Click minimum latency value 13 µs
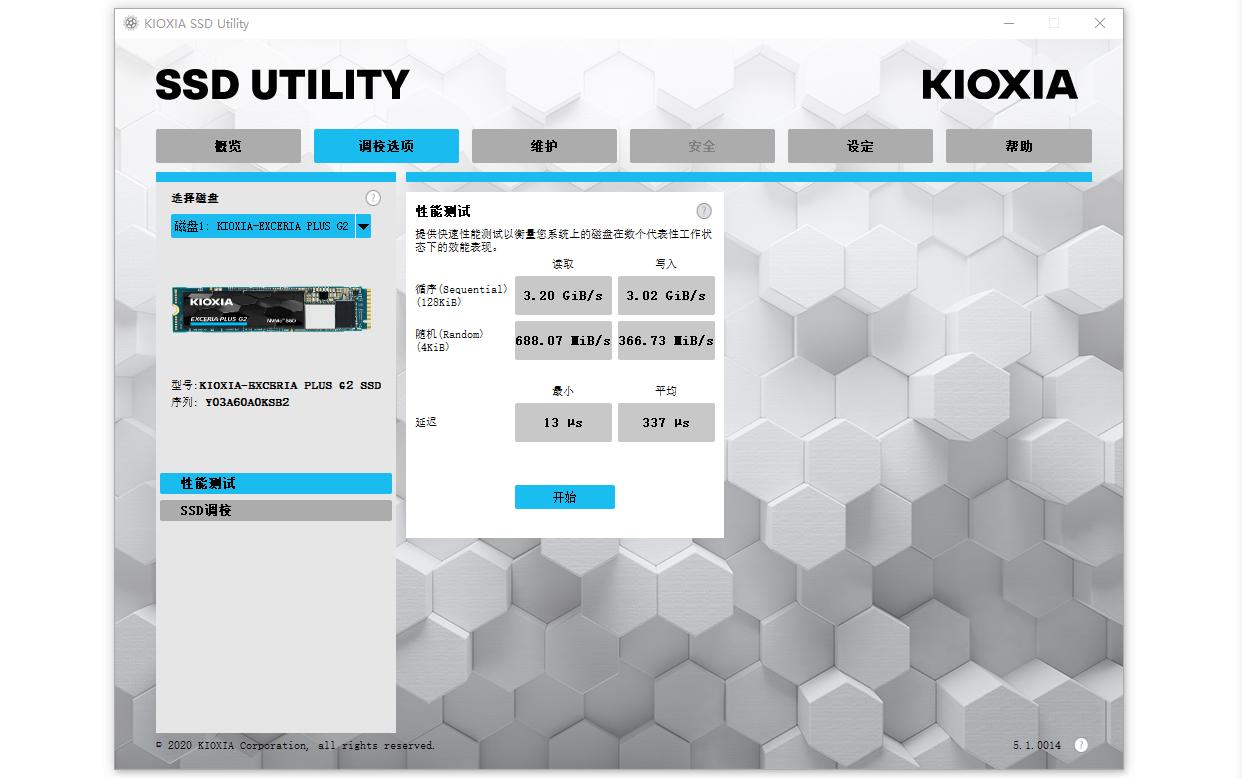 click(563, 422)
